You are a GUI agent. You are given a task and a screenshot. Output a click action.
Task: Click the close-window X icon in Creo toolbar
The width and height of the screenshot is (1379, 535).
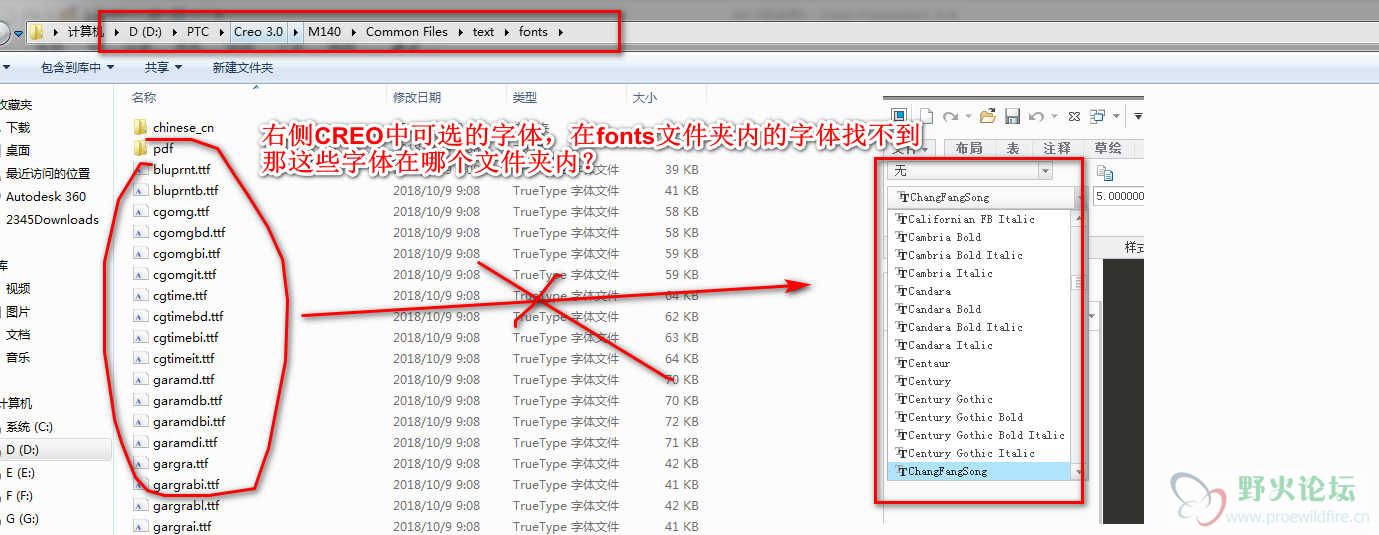coord(1074,116)
